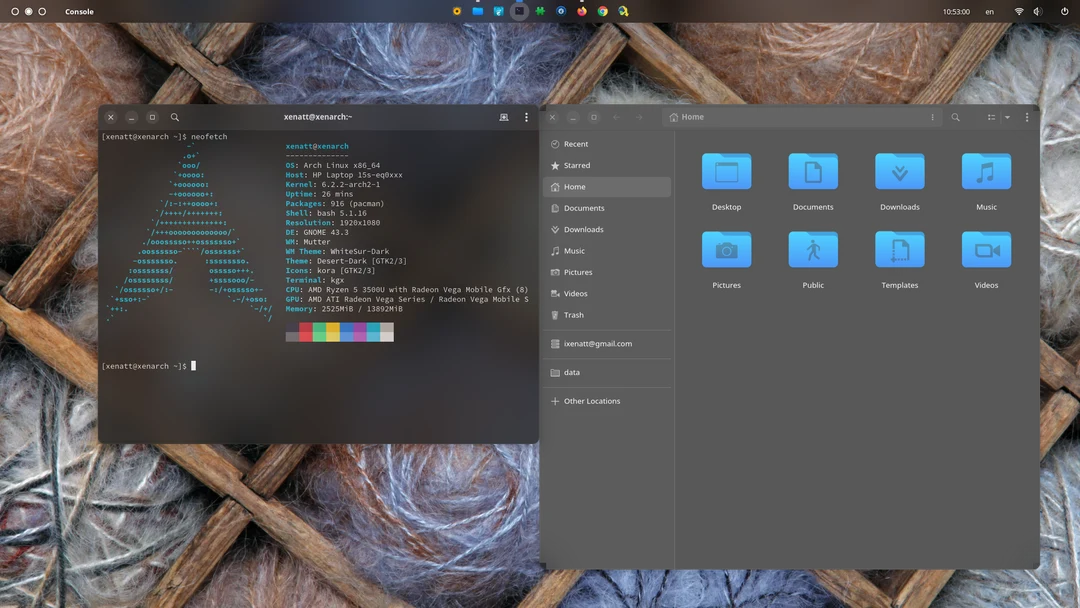Click the search icon in the Files toolbar
Screen dimensions: 1080x608
pyautogui.click(x=955, y=117)
